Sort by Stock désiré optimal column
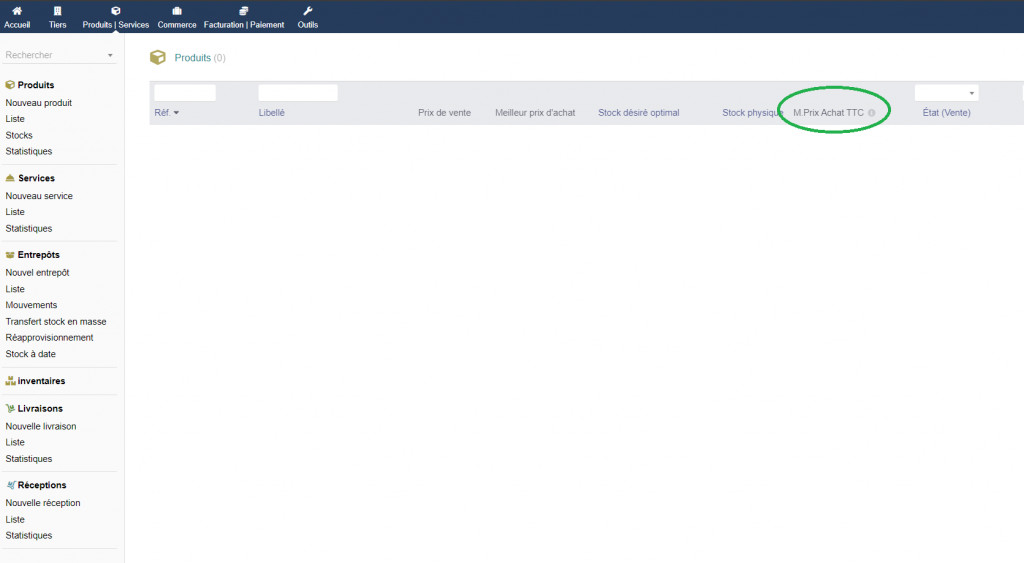This screenshot has height=563, width=1024. click(639, 113)
